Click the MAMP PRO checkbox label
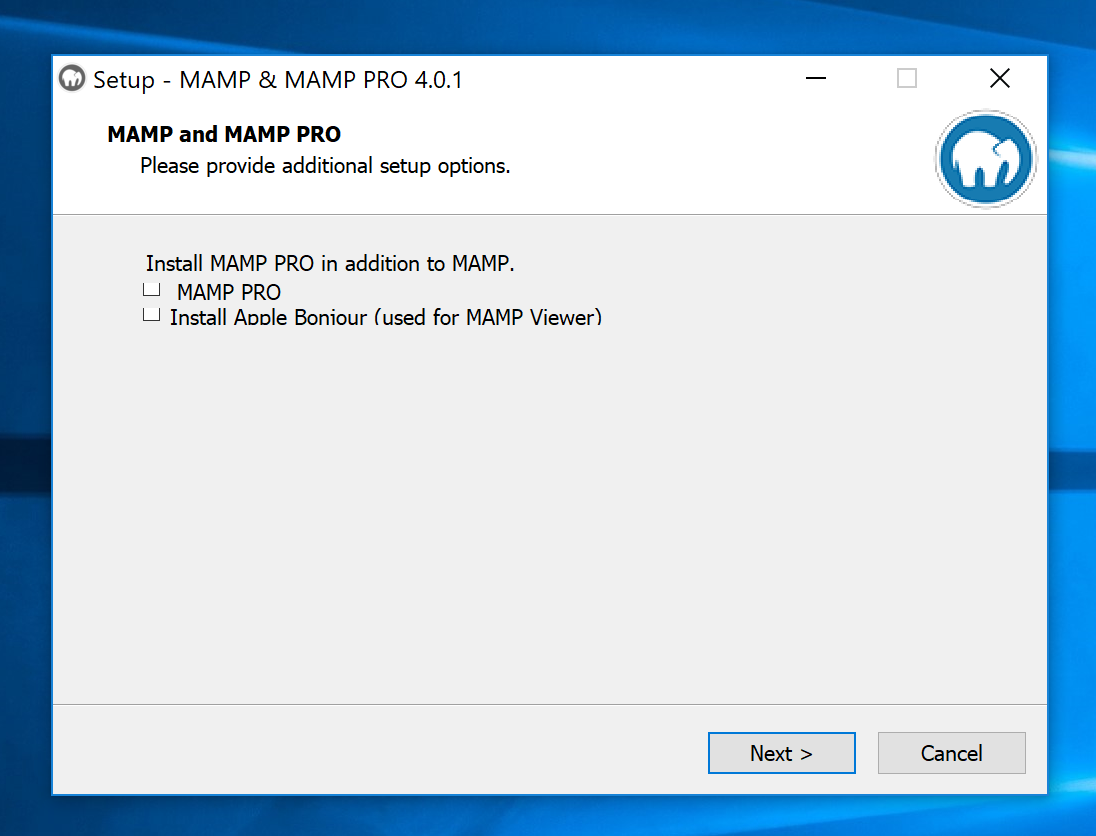1096x836 pixels. click(228, 292)
